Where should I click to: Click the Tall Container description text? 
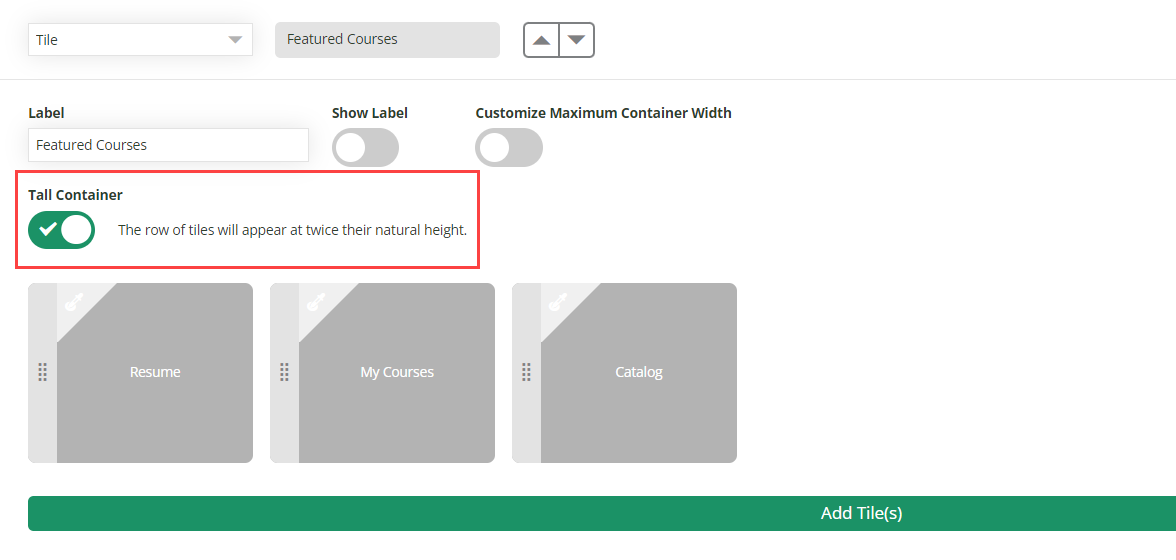tap(292, 230)
